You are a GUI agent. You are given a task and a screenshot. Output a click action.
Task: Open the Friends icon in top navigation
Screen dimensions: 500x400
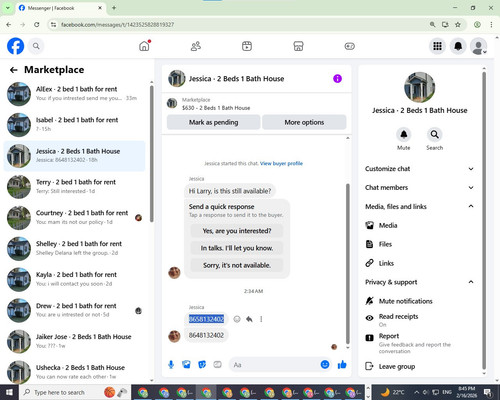tap(196, 46)
